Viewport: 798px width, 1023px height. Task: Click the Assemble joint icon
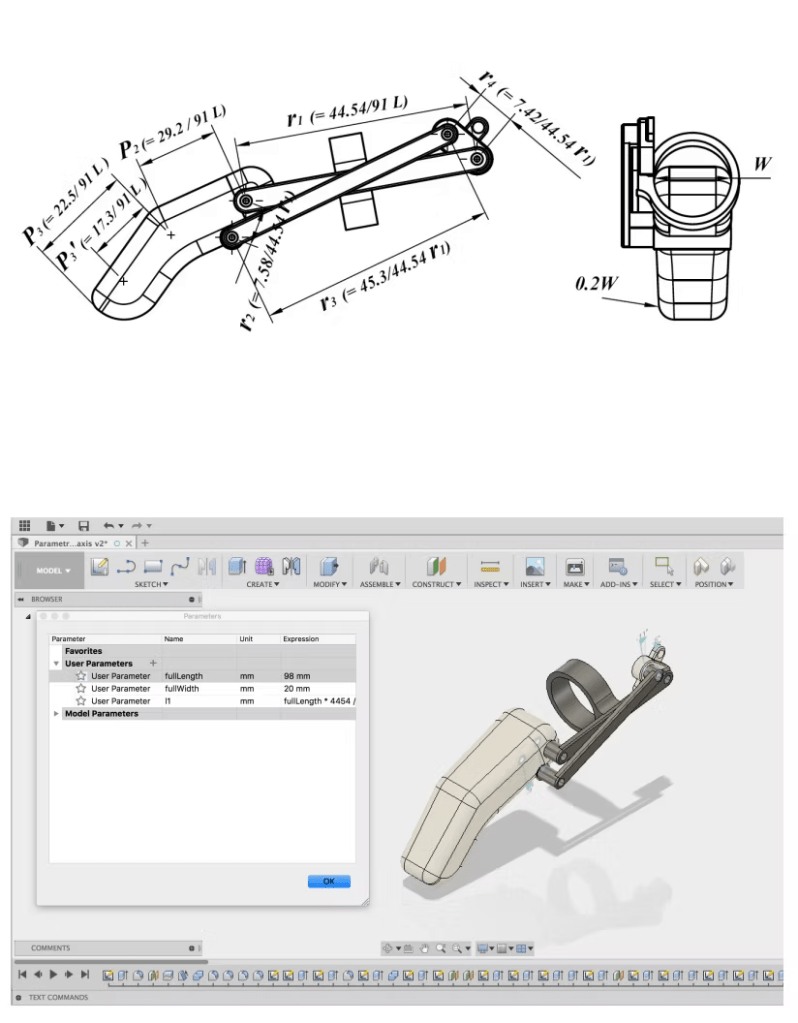pyautogui.click(x=379, y=566)
